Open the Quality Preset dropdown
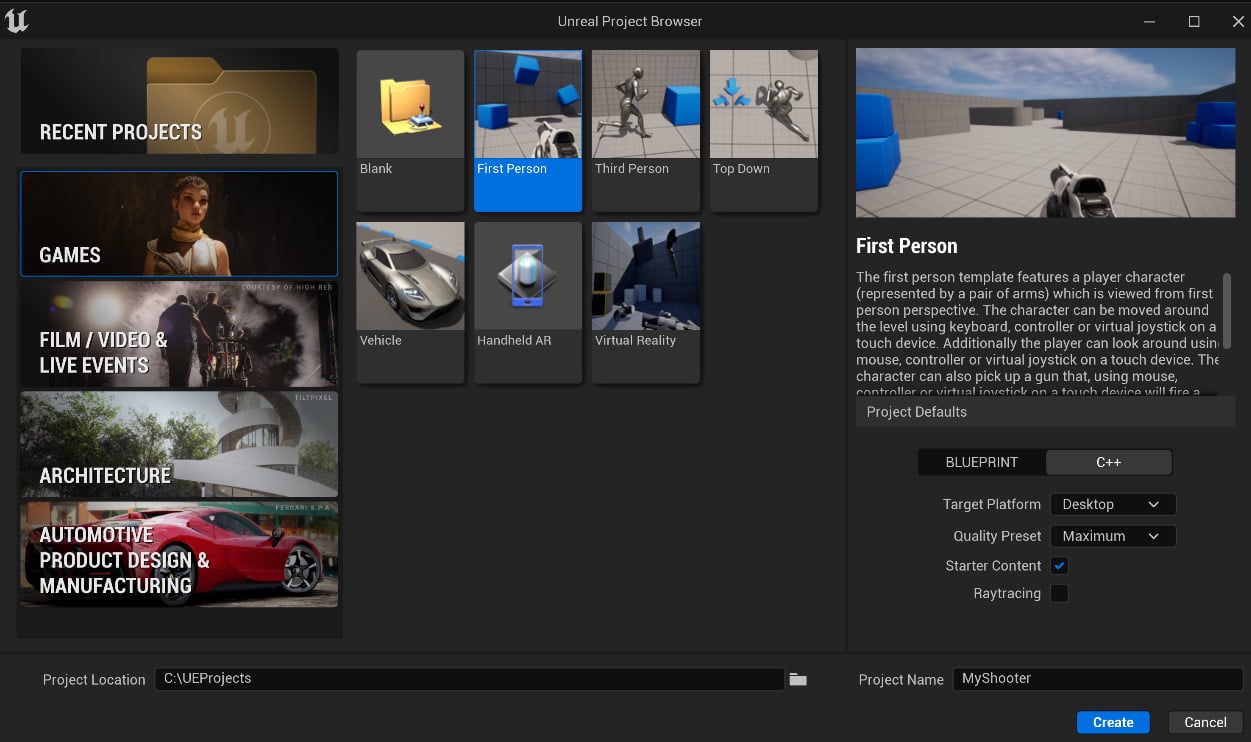This screenshot has height=742, width=1251. pos(1113,536)
